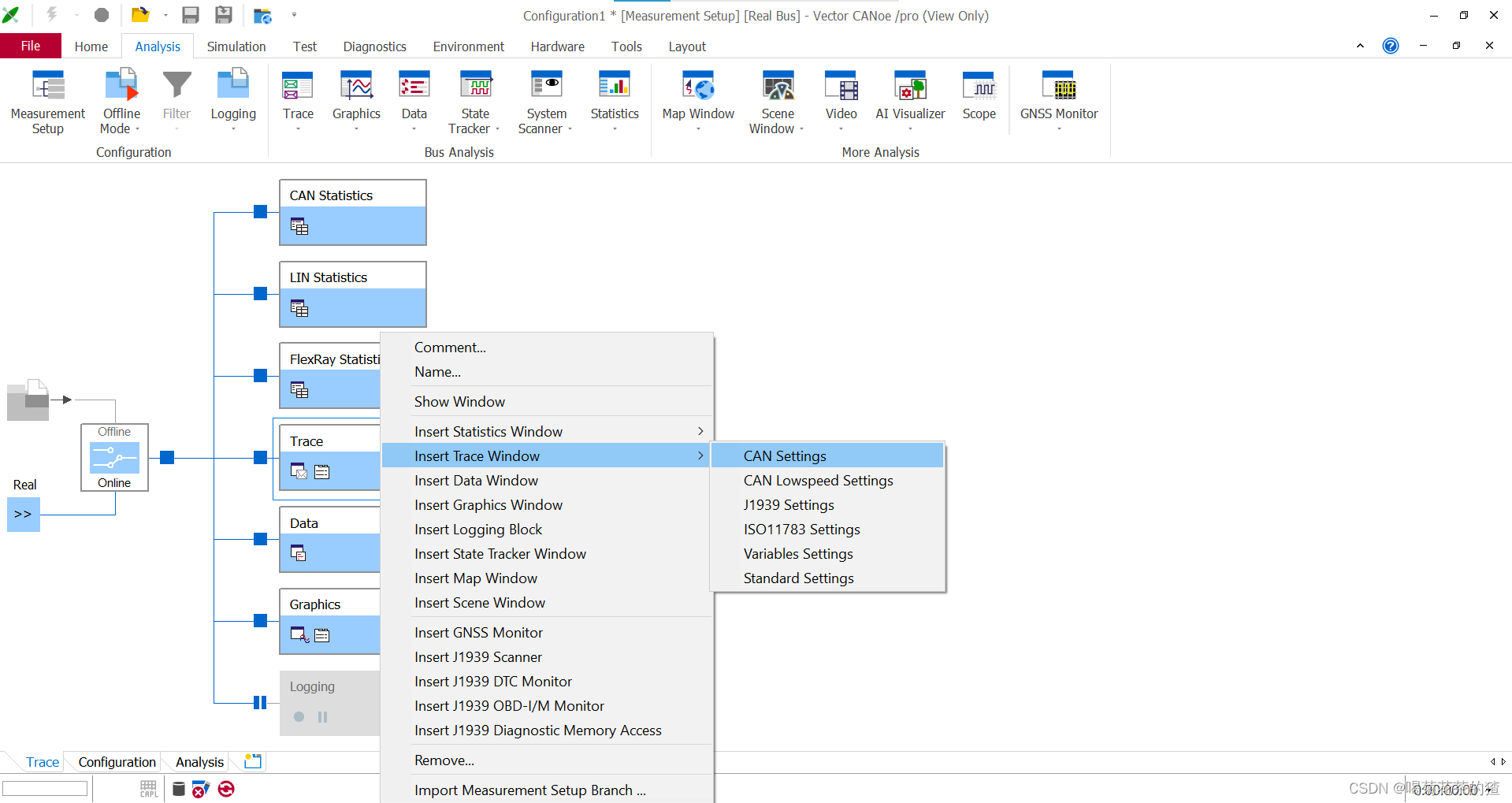1512x803 pixels.
Task: Toggle the paused hotspot before Logging block
Action: [260, 702]
